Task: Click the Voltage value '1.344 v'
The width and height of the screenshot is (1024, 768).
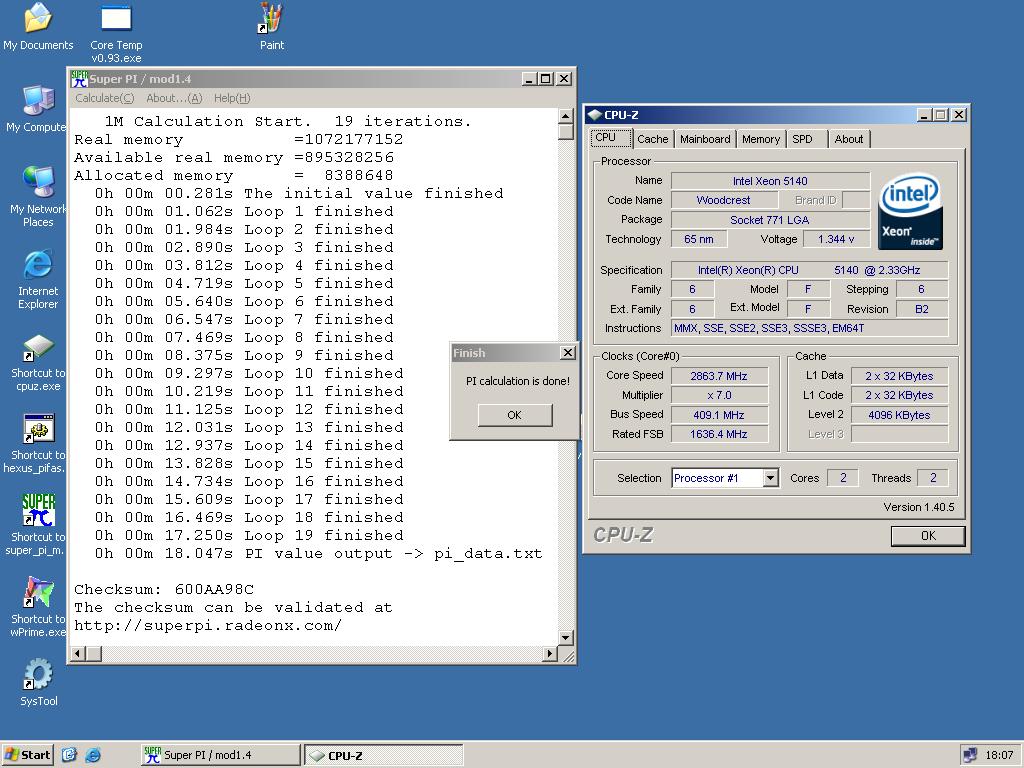Action: 837,239
